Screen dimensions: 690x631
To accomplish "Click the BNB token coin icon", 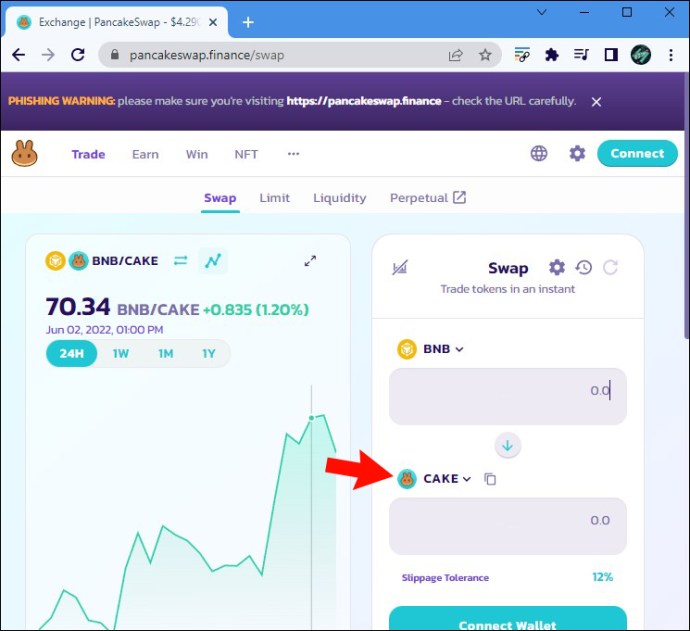I will [407, 349].
